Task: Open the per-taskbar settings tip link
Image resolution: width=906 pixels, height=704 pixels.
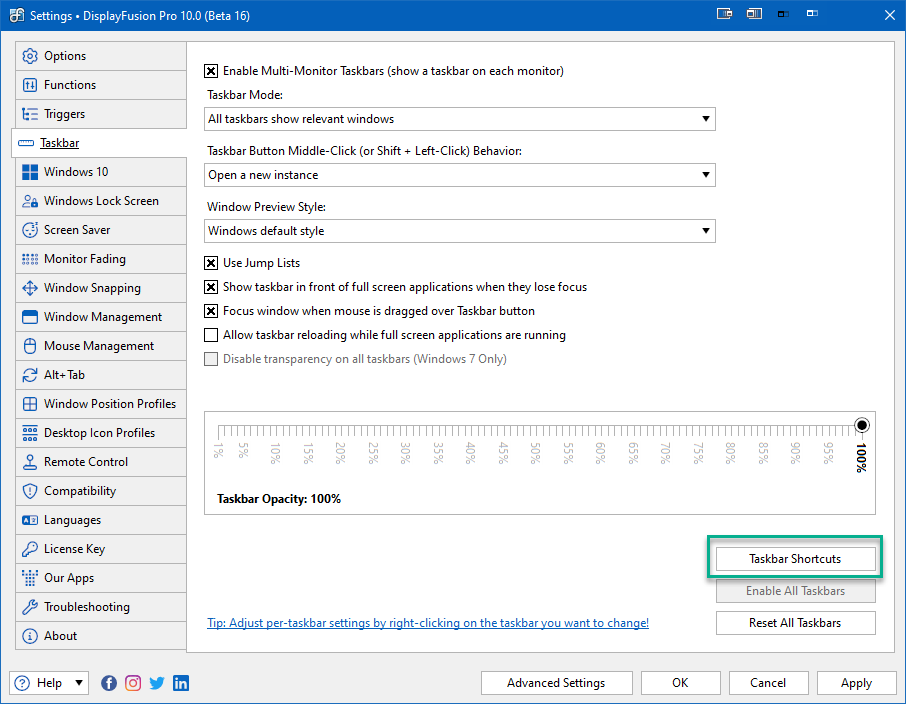Action: tap(428, 623)
